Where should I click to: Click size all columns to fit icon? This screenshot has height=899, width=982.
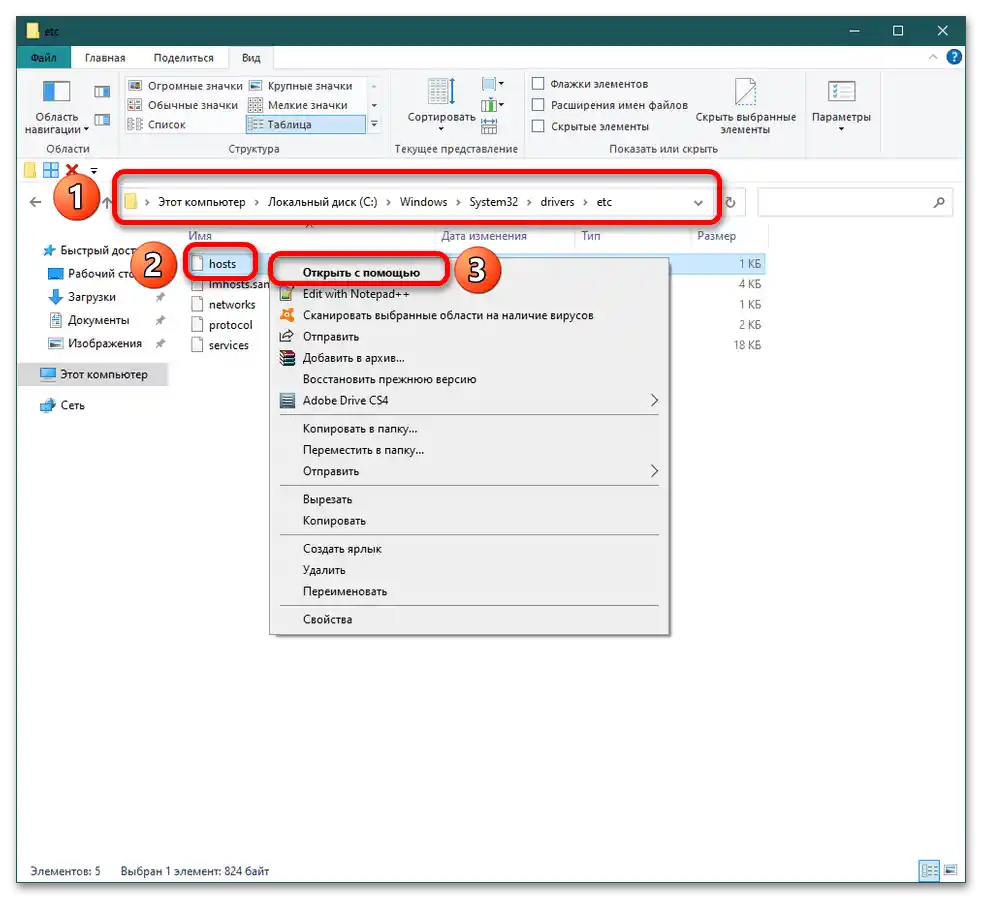[x=489, y=127]
